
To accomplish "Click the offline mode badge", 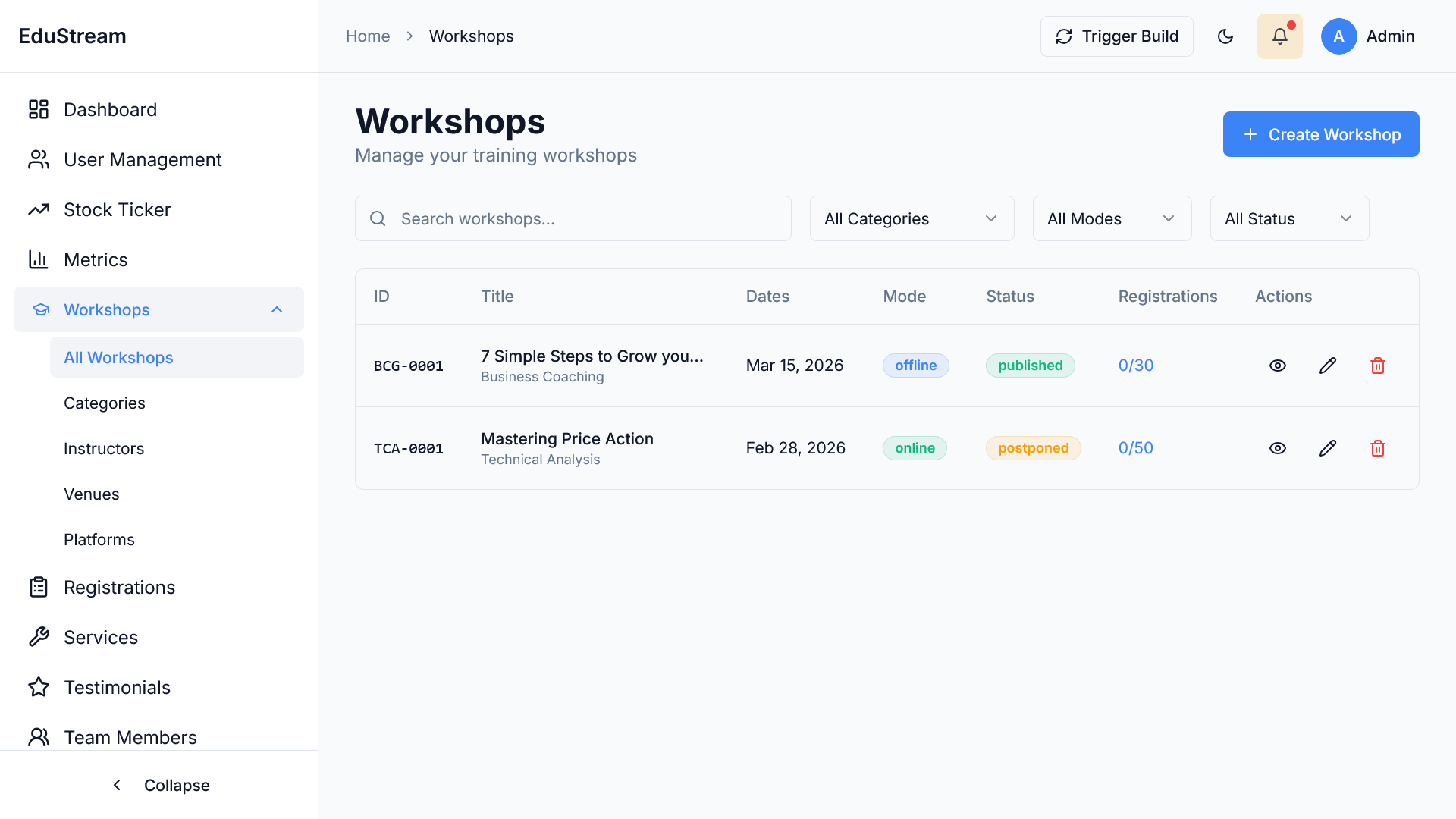I will tap(915, 366).
